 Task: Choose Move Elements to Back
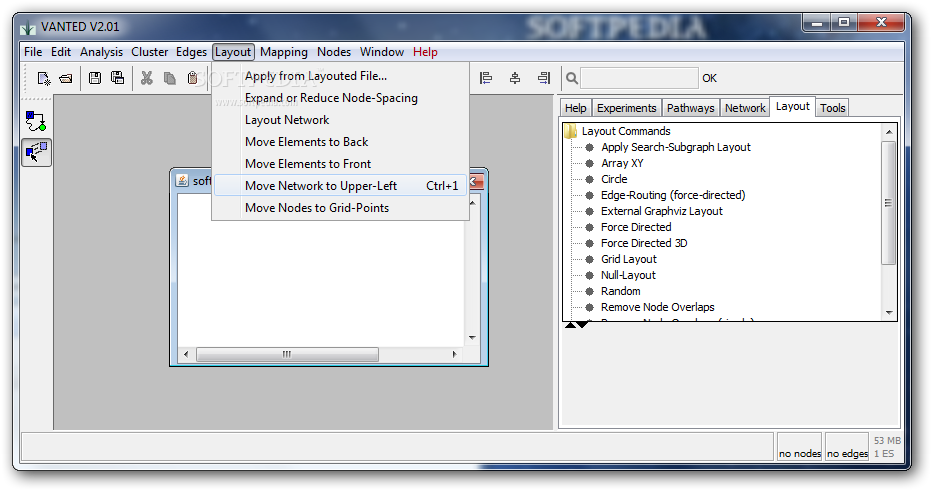click(x=340, y=142)
